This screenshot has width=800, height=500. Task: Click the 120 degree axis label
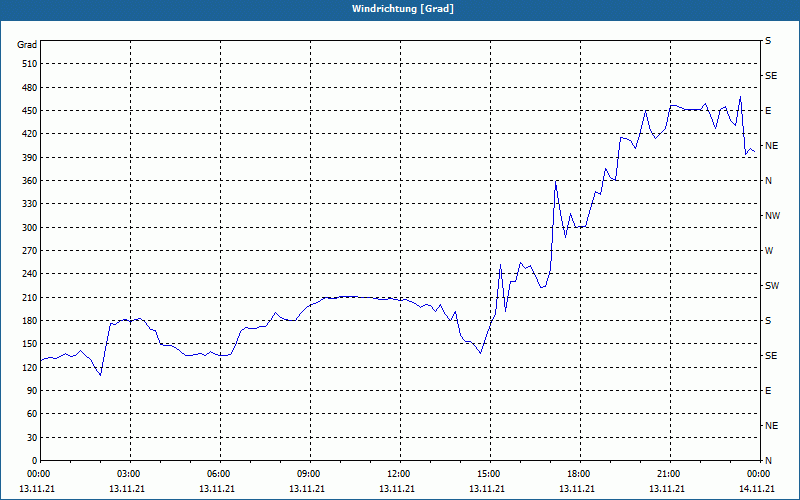point(30,367)
